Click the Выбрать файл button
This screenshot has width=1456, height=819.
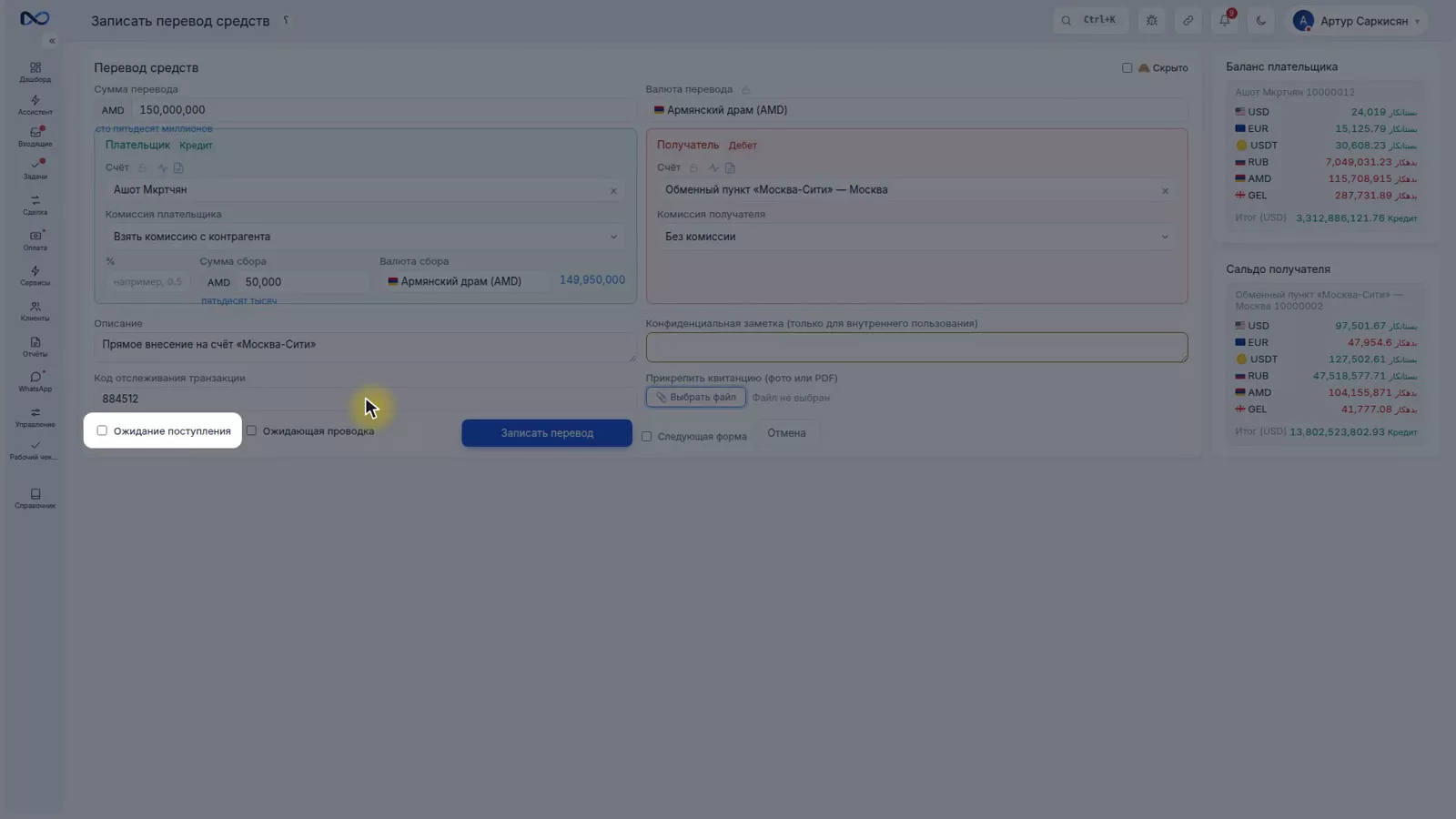[x=696, y=397]
